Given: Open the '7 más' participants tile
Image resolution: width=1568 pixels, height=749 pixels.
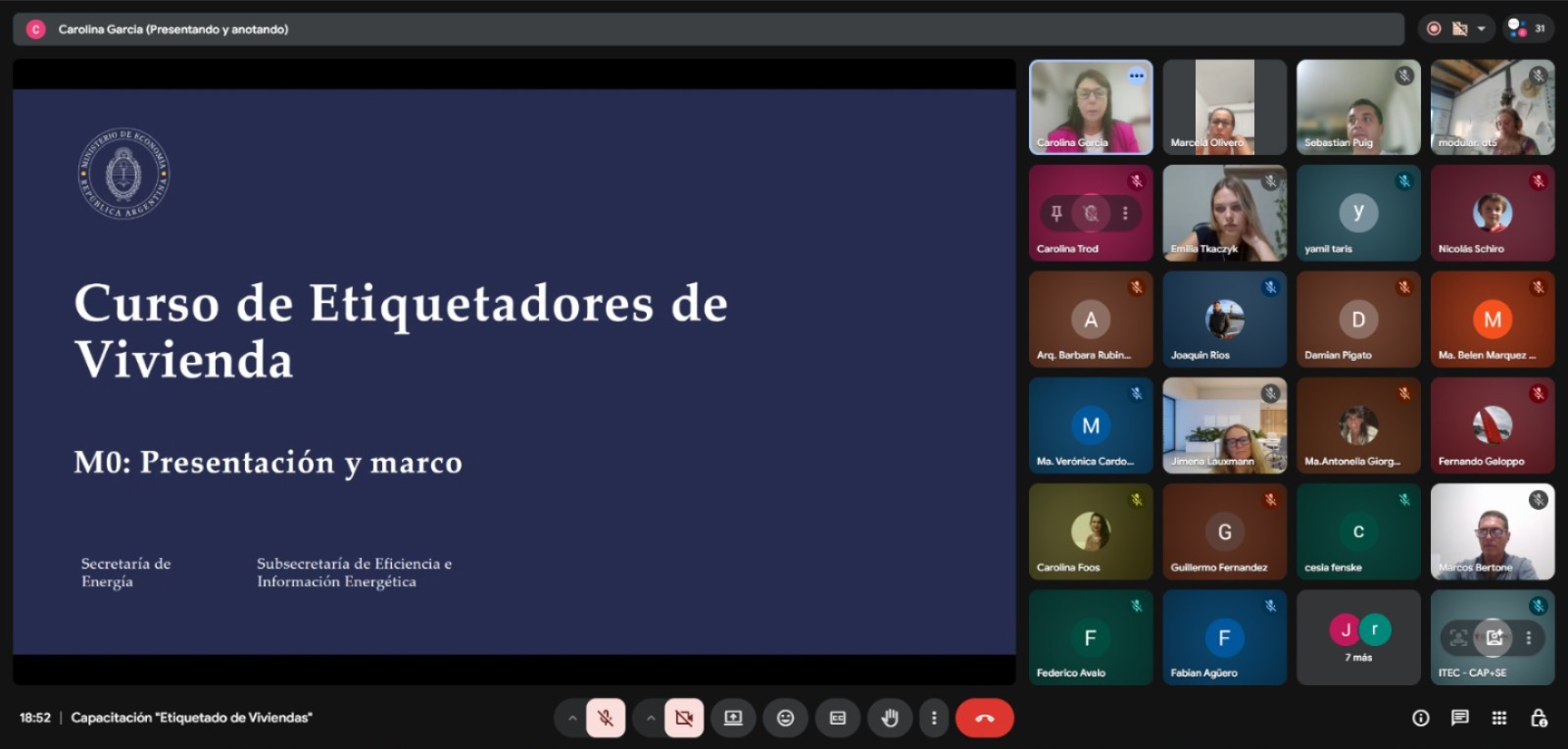Looking at the screenshot, I should tap(1358, 637).
